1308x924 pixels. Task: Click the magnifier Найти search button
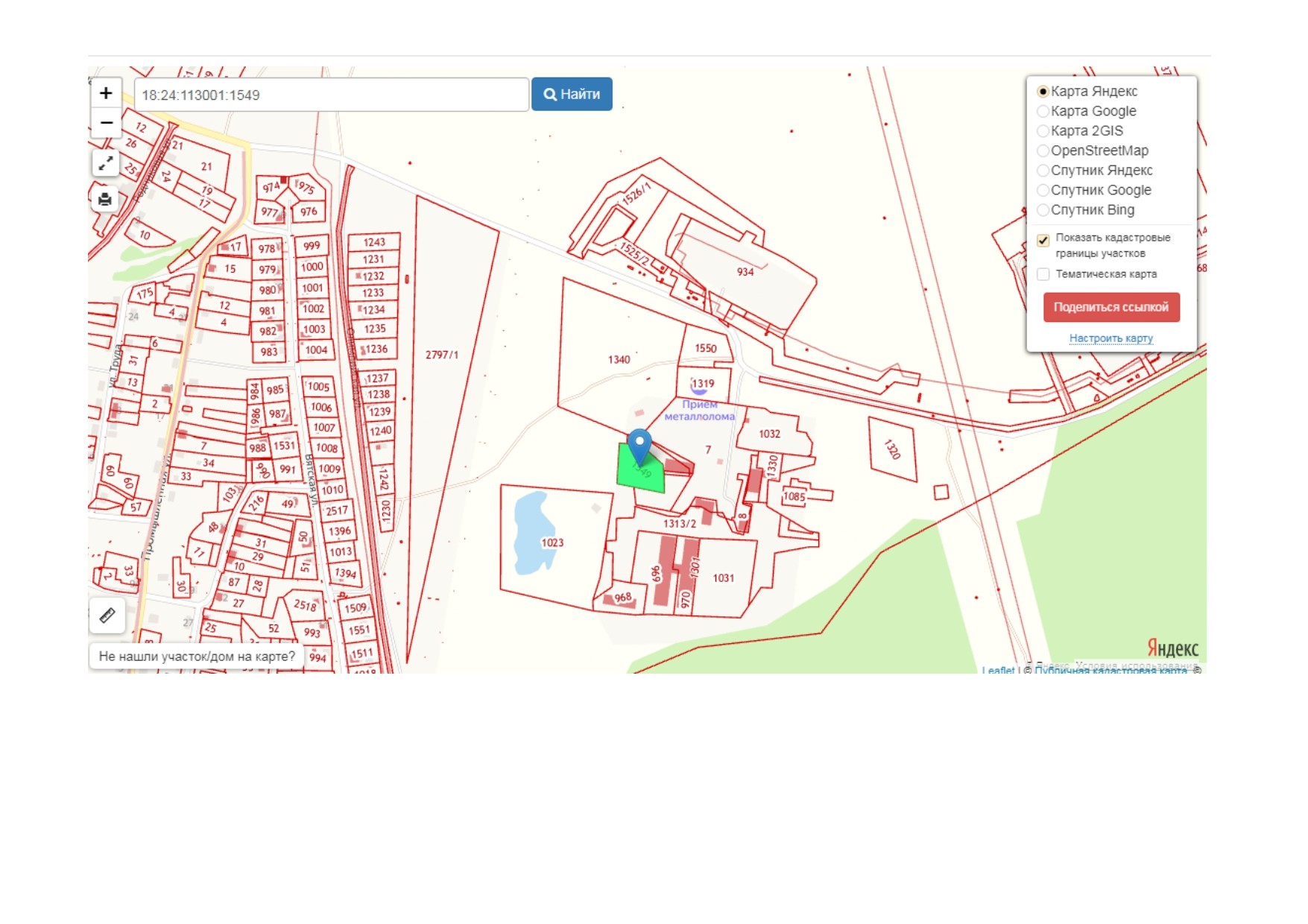[x=572, y=95]
